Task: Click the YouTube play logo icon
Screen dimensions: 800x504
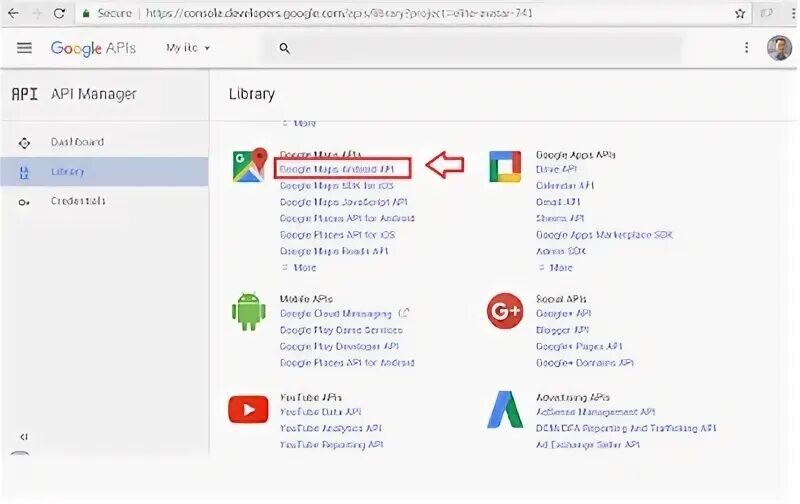Action: click(248, 409)
